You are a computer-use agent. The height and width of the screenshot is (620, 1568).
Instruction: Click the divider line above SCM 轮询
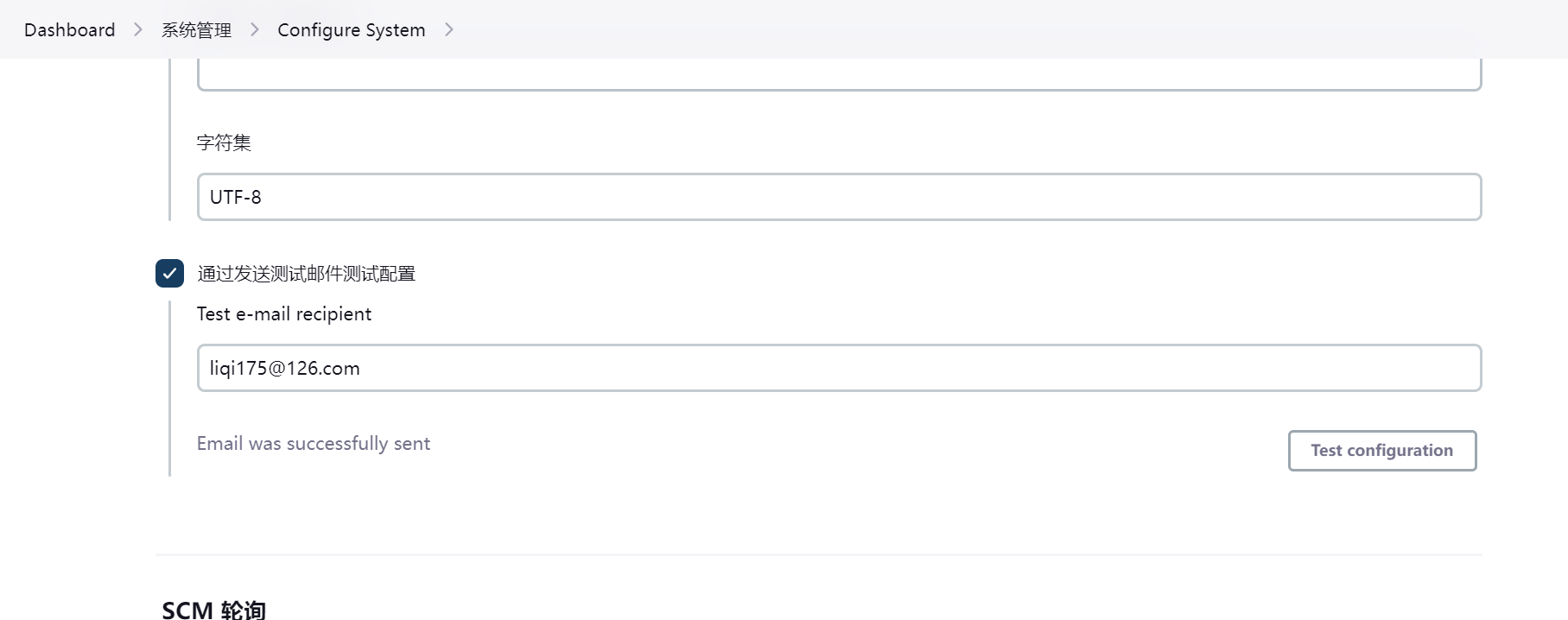818,554
